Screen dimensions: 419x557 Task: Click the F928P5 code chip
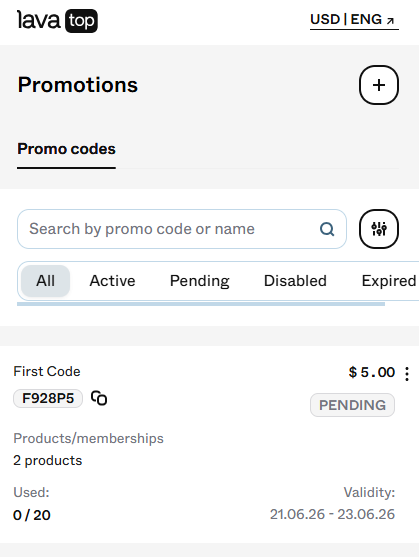[x=48, y=398]
